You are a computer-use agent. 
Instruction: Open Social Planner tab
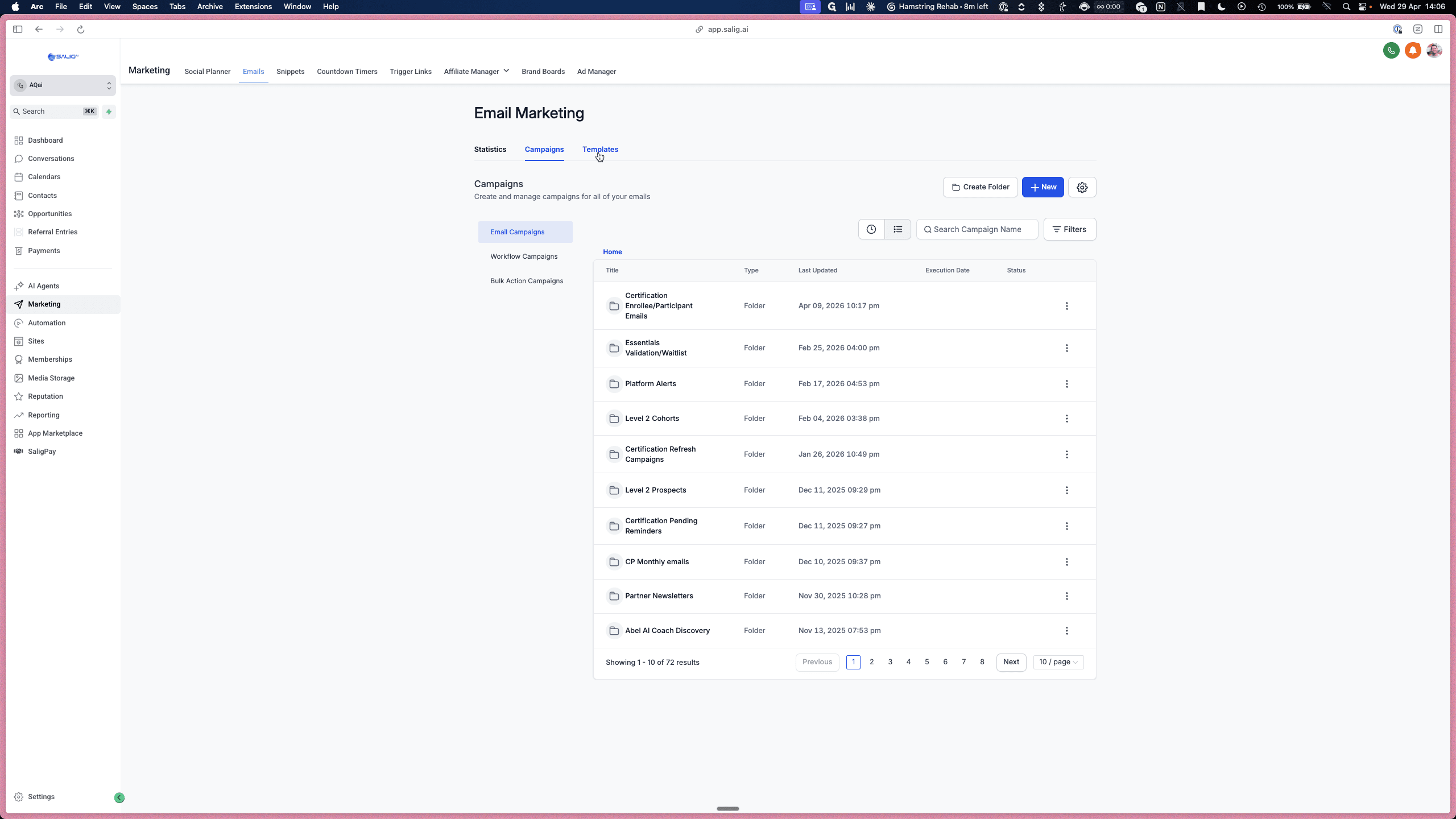tap(207, 72)
